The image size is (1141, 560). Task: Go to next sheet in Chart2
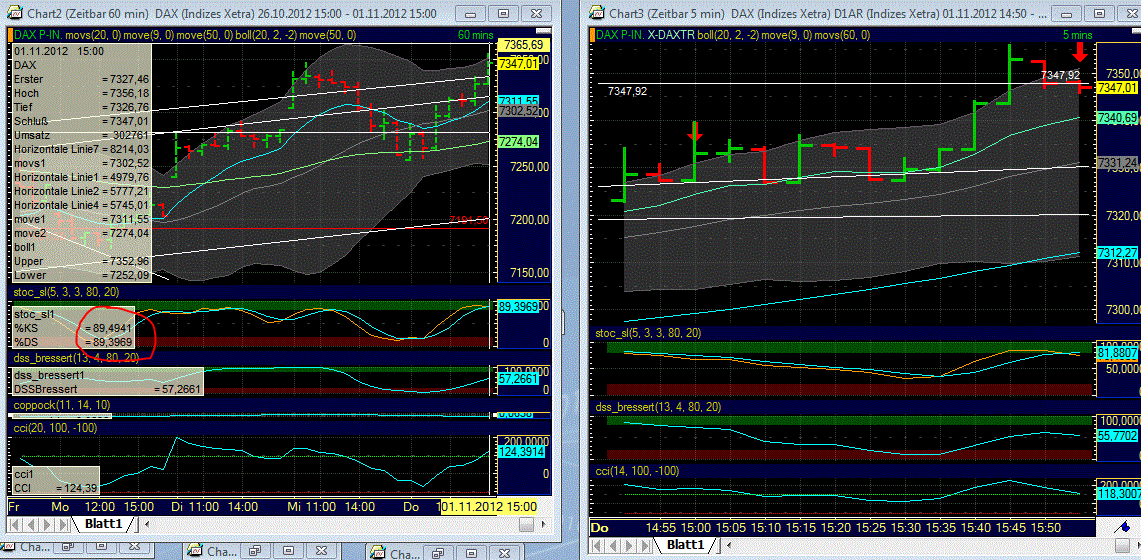click(47, 524)
